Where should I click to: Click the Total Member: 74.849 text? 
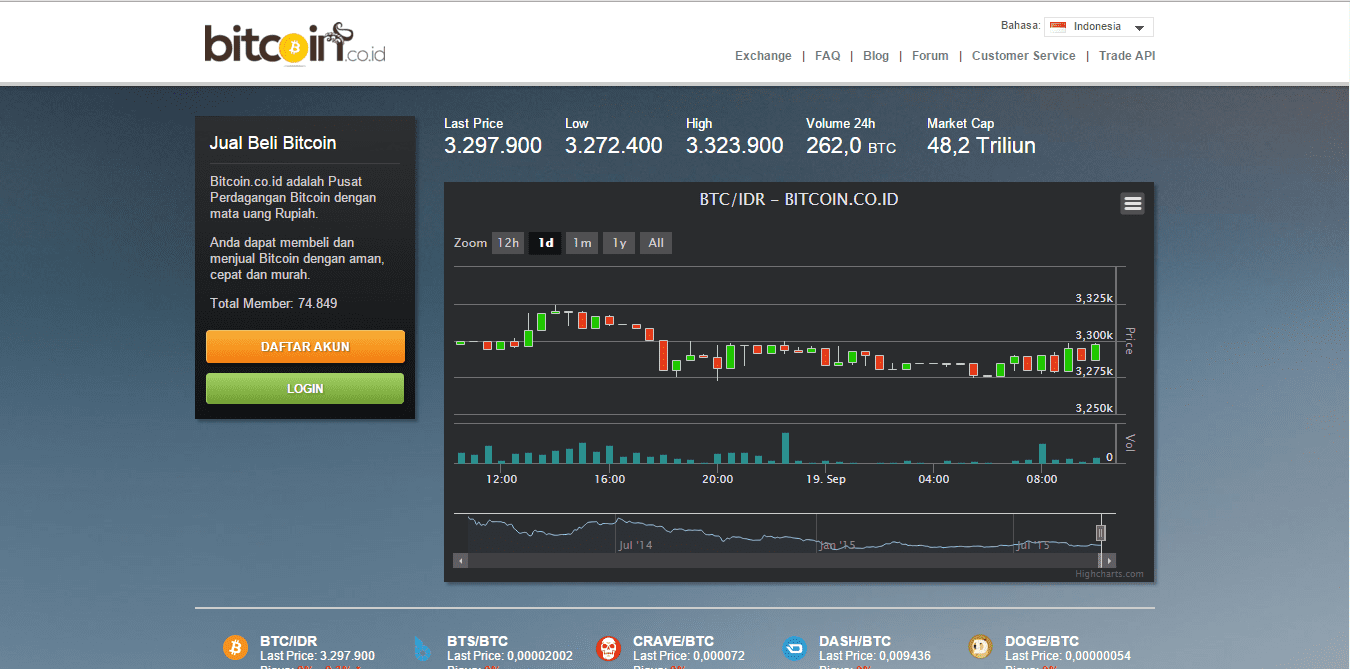point(273,303)
